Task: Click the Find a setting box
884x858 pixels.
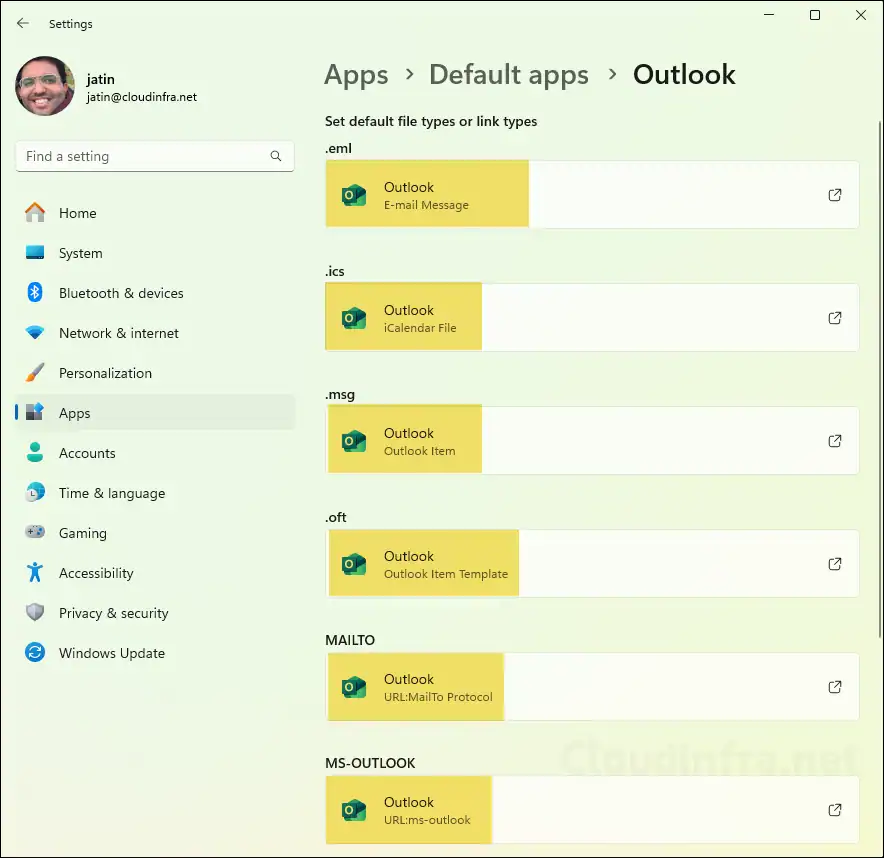Action: pos(155,156)
